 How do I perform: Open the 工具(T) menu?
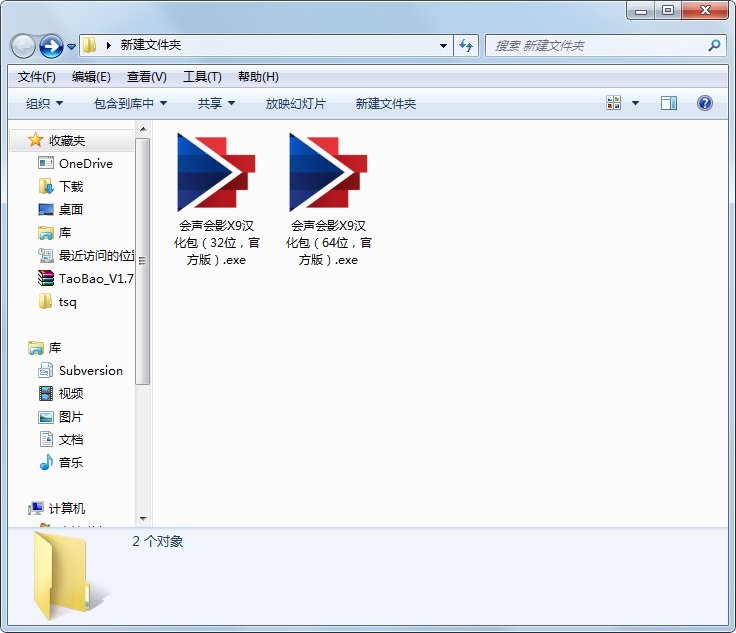[x=202, y=77]
